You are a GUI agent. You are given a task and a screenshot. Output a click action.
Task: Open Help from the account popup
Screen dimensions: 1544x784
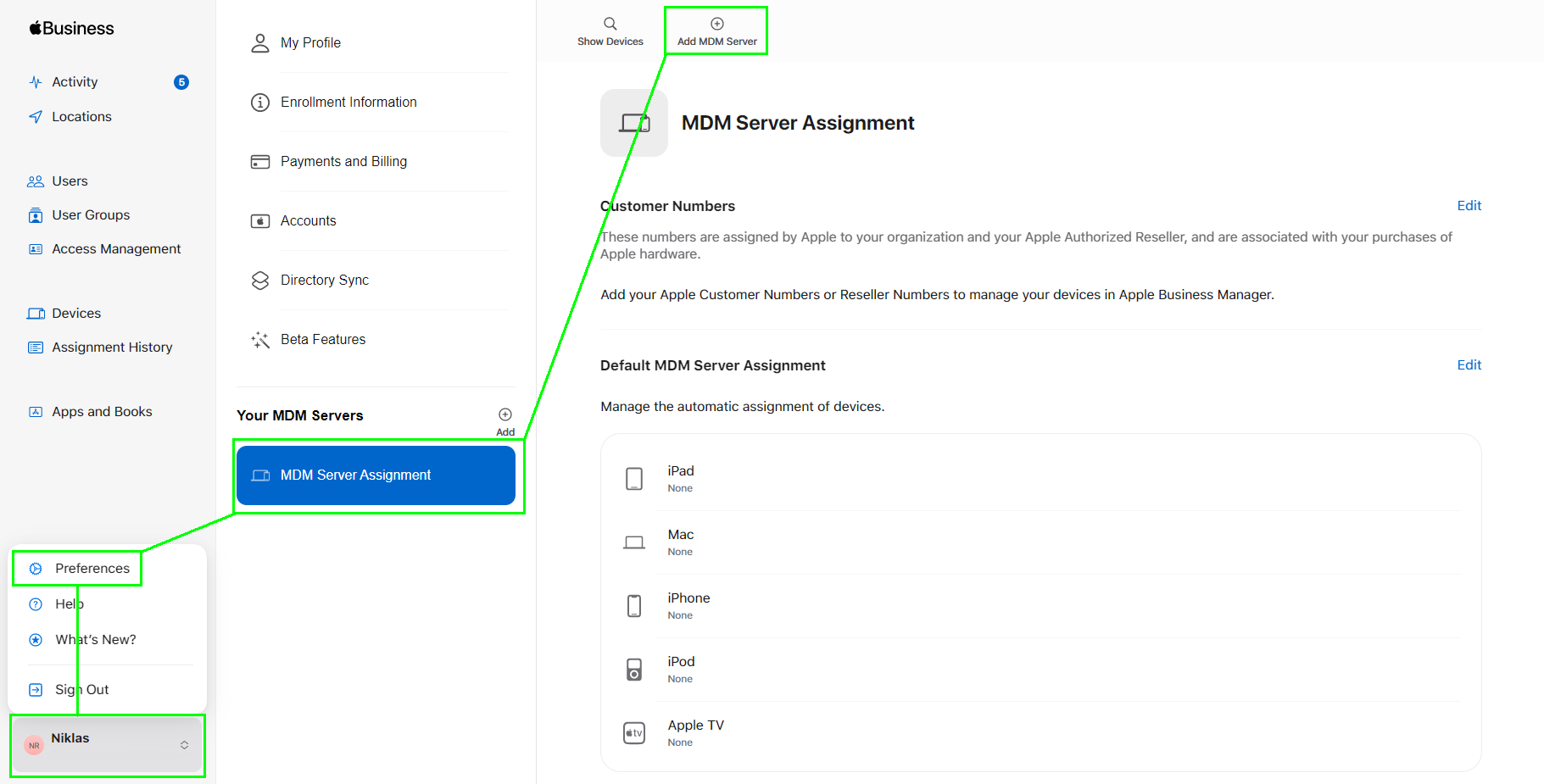tap(70, 604)
